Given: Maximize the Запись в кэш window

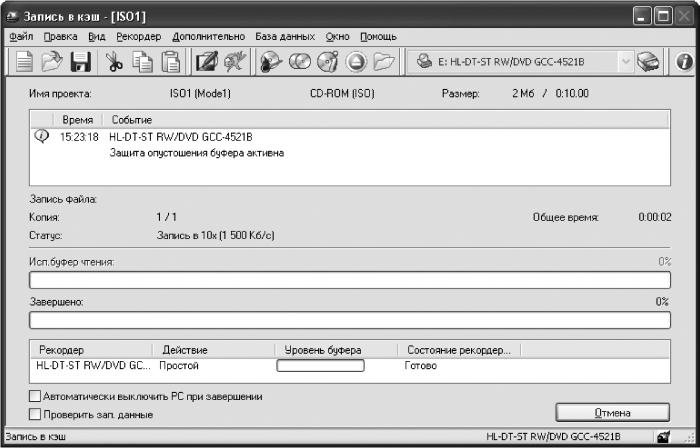Looking at the screenshot, I should (663, 17).
